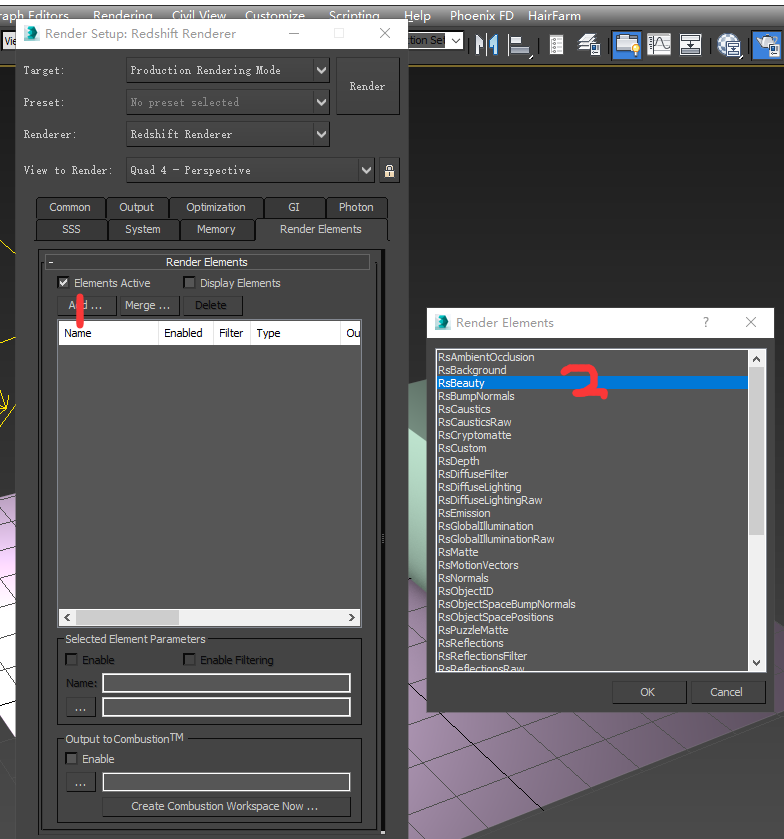This screenshot has height=839, width=784.
Task: Click the Delete button
Action: click(212, 306)
